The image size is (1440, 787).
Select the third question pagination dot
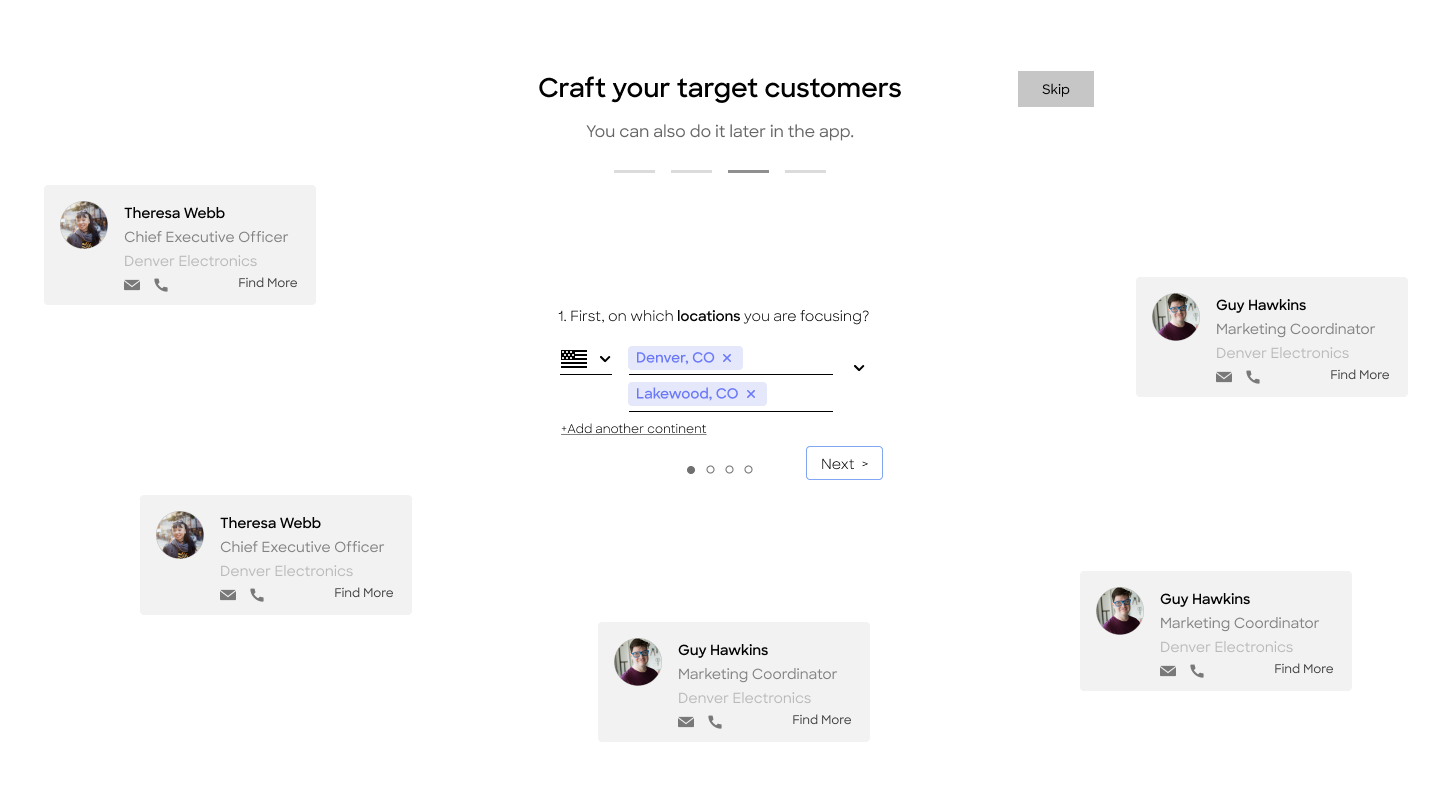729,469
